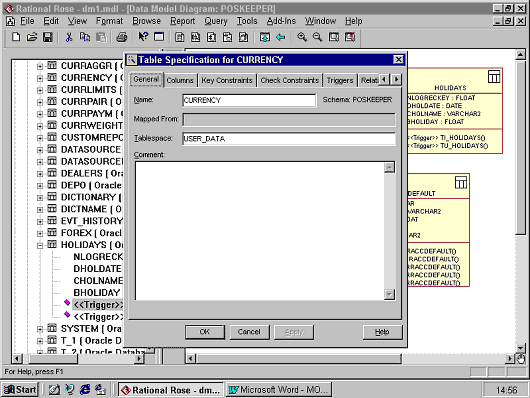Screen dimensions: 530x398
Task: Expand the FOREX table tree node
Action: pyautogui.click(x=40, y=234)
